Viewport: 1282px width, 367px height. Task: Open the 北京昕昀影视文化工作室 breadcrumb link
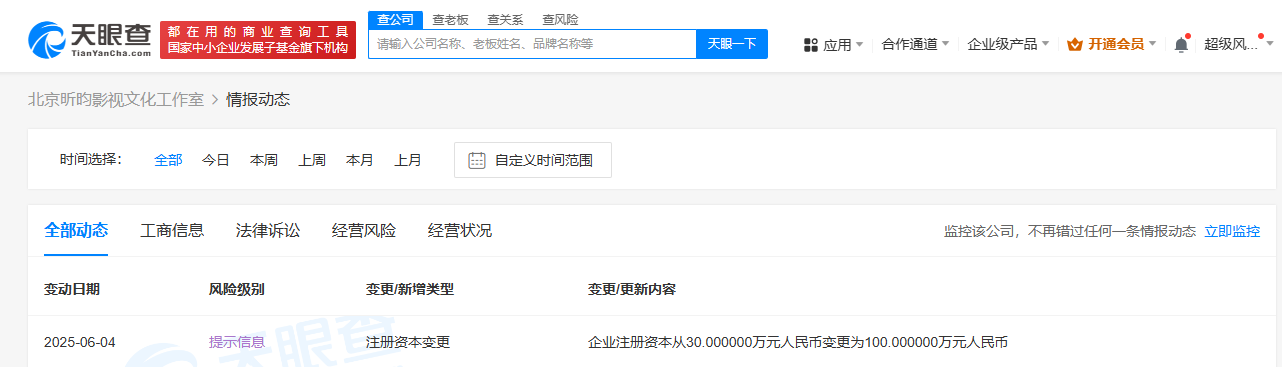click(115, 100)
